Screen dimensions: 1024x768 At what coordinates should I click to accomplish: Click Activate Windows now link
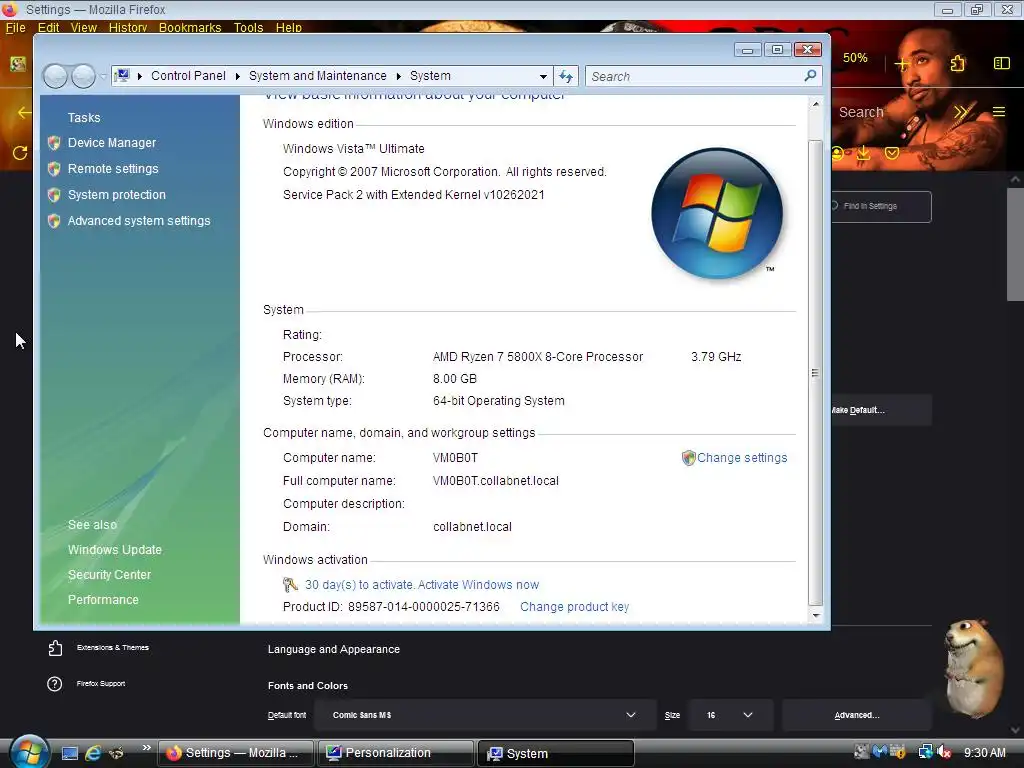pyautogui.click(x=479, y=584)
